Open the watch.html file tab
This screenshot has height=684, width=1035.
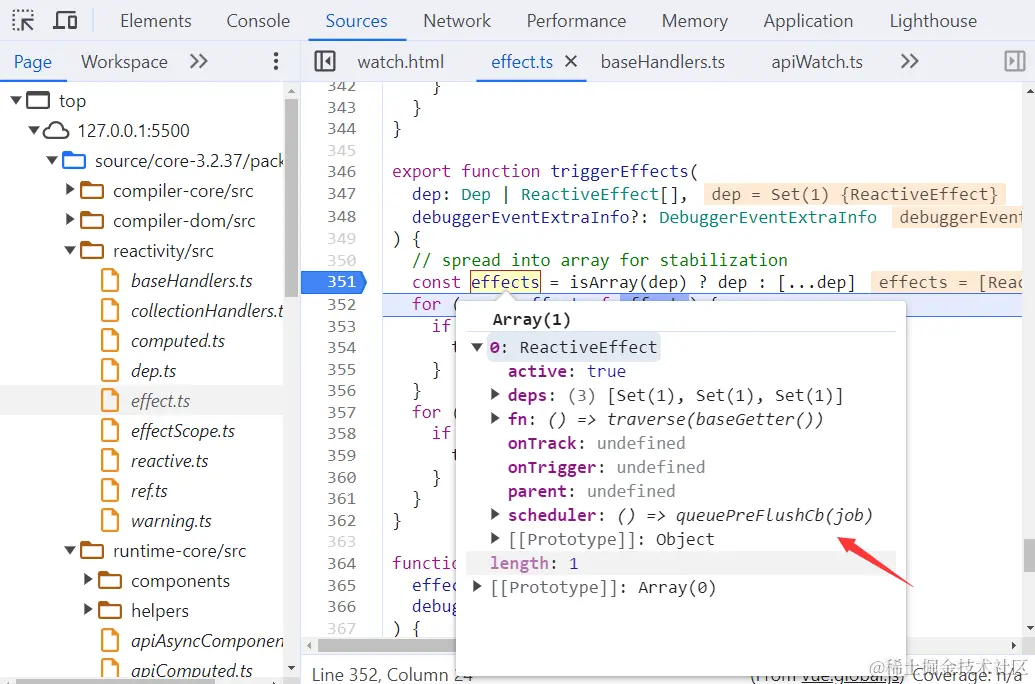[x=401, y=62]
